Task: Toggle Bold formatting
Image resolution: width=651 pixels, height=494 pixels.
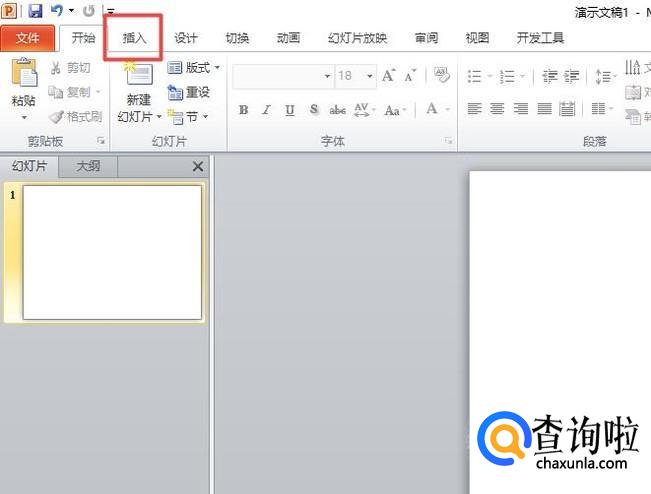Action: [x=244, y=110]
